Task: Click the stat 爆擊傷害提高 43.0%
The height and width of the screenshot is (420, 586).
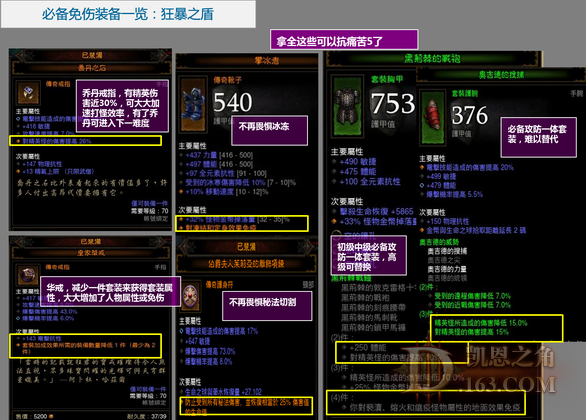Action: (50, 311)
